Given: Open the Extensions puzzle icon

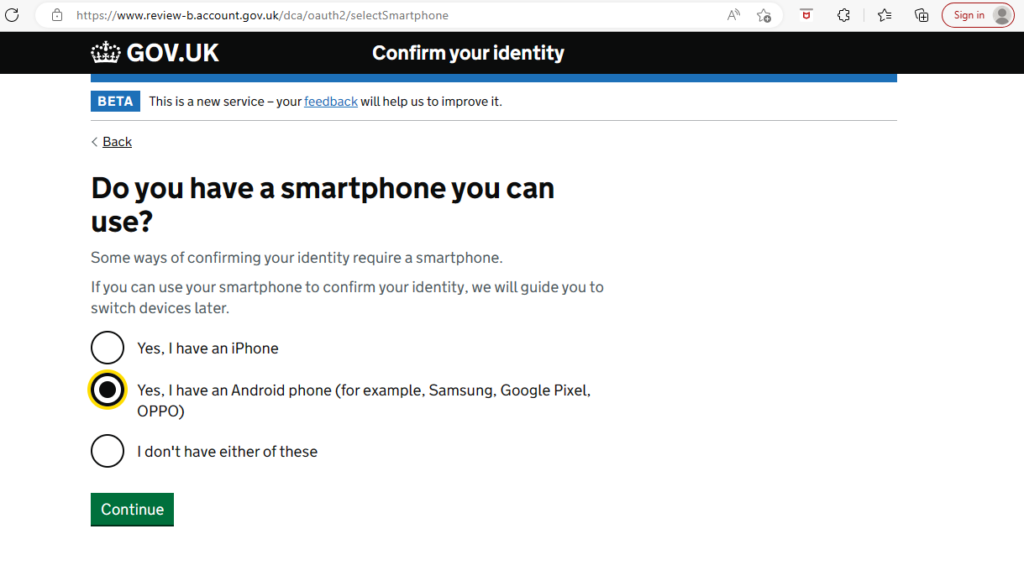Looking at the screenshot, I should [x=844, y=15].
